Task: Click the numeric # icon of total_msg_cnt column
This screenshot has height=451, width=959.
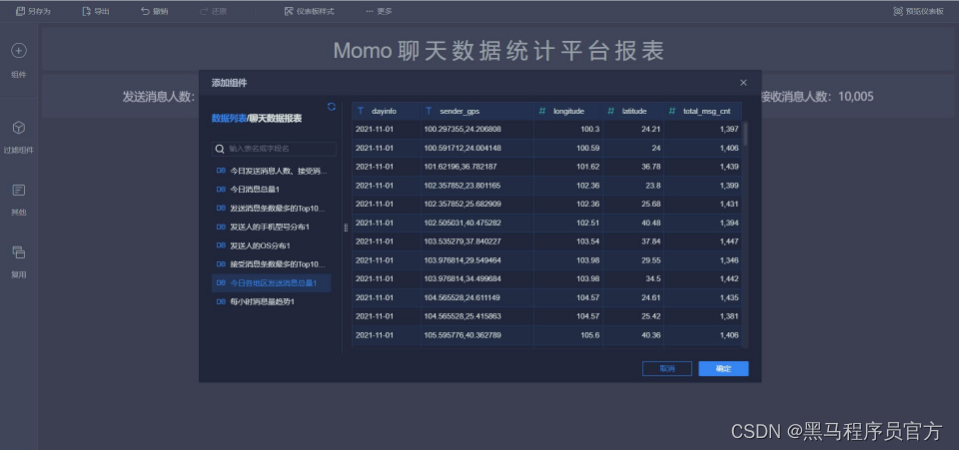Action: click(x=672, y=111)
